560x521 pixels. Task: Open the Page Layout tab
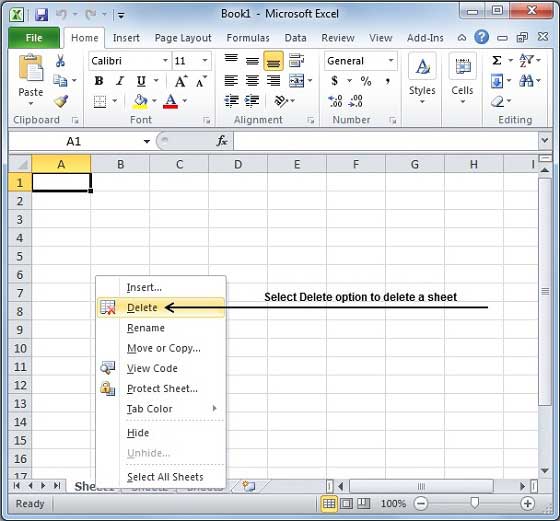point(183,38)
